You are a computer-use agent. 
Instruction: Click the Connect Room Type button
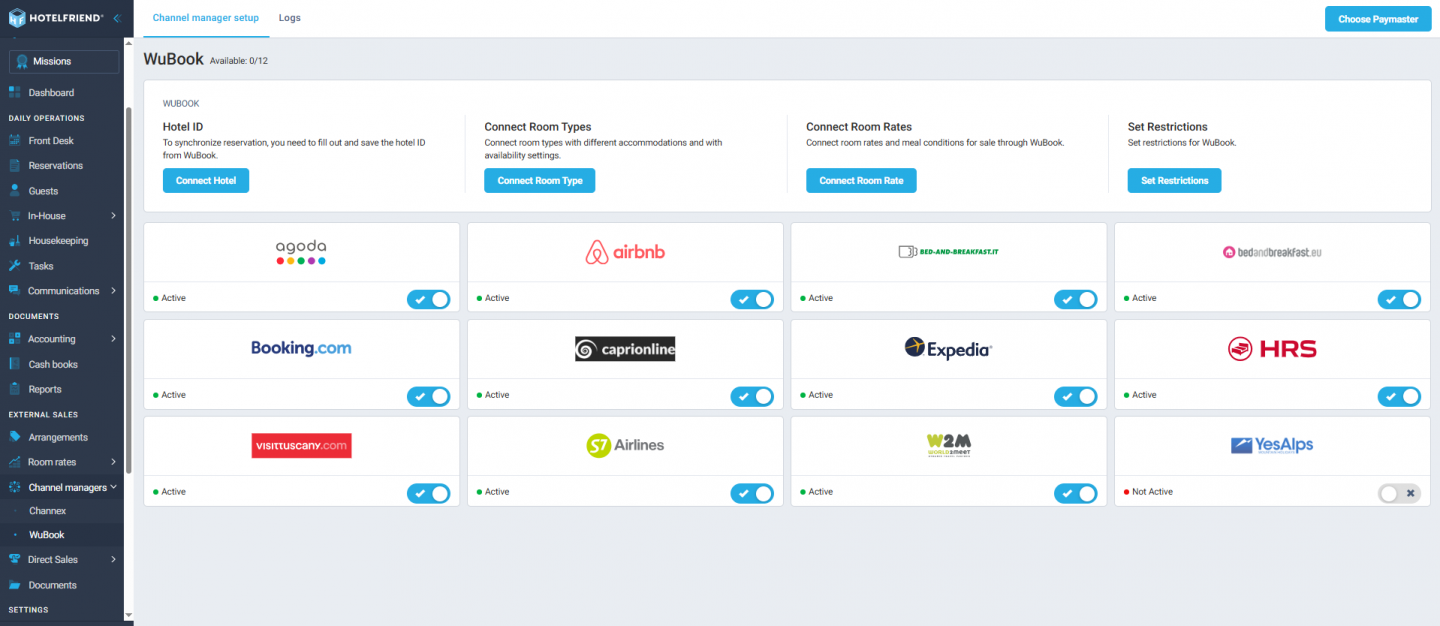pyautogui.click(x=540, y=180)
